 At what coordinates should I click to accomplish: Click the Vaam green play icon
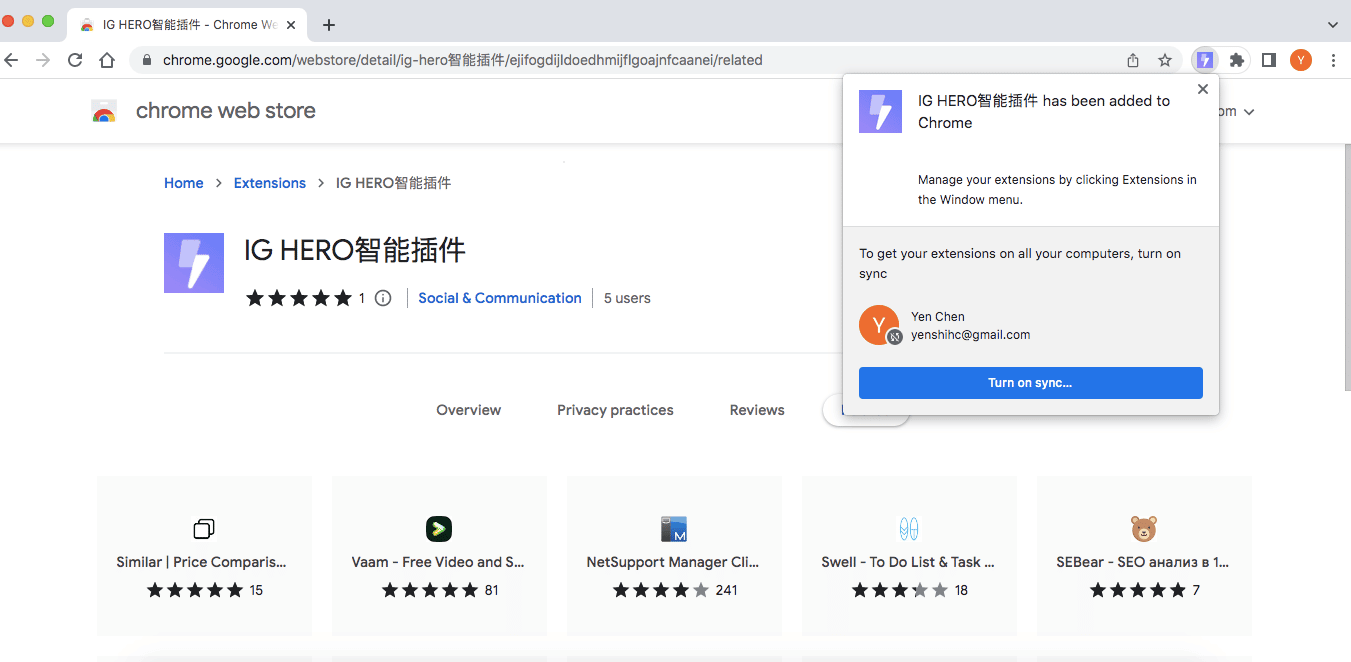[x=439, y=529]
